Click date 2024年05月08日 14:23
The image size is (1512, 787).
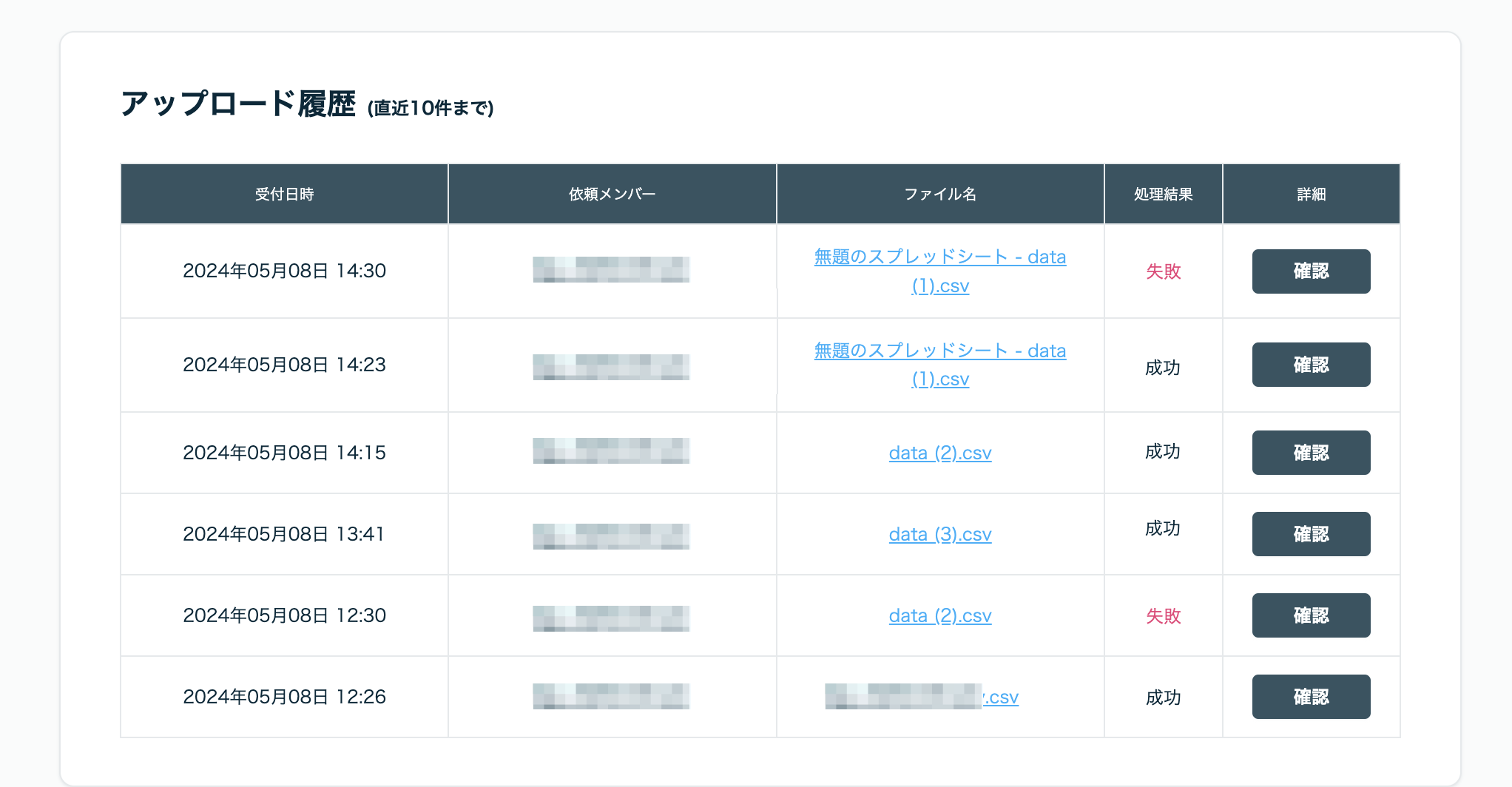click(285, 365)
